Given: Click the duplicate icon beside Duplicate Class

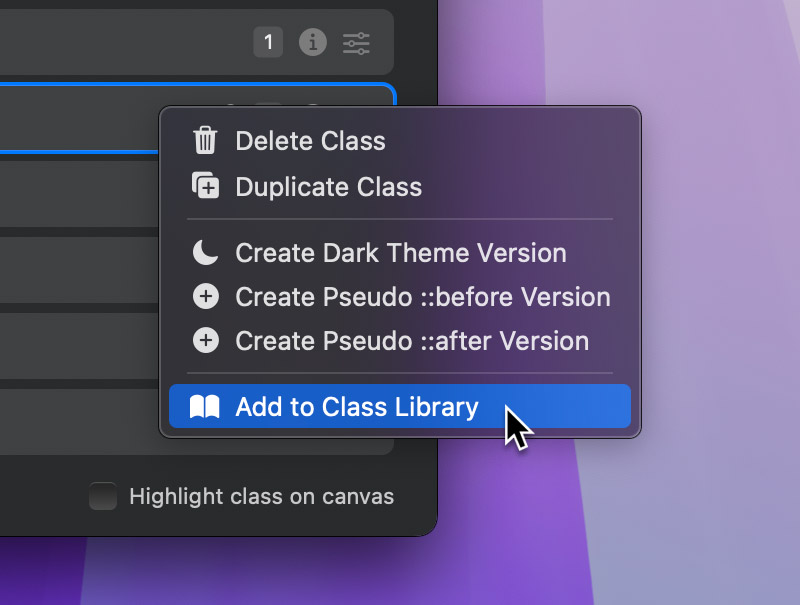Looking at the screenshot, I should (205, 187).
